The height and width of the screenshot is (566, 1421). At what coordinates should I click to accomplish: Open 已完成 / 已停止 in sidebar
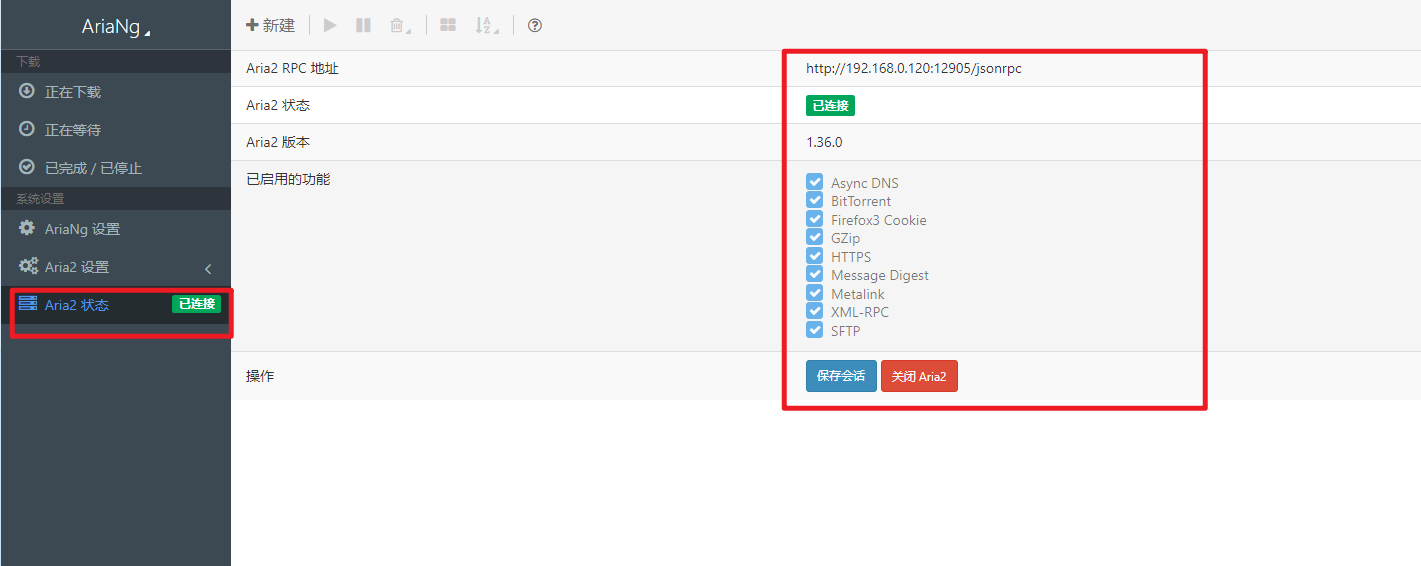pos(115,168)
